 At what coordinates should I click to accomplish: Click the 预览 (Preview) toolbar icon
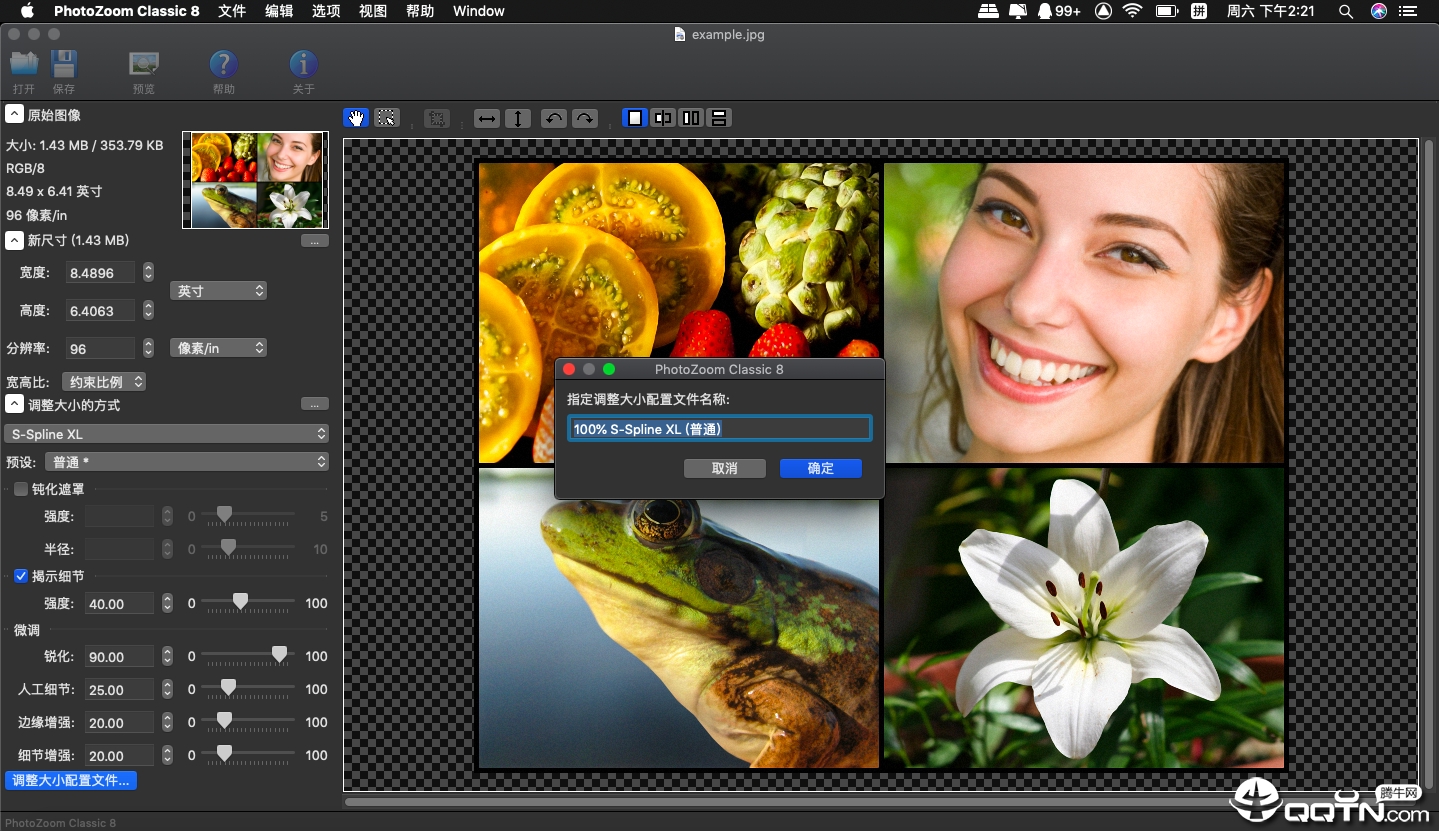click(x=144, y=64)
